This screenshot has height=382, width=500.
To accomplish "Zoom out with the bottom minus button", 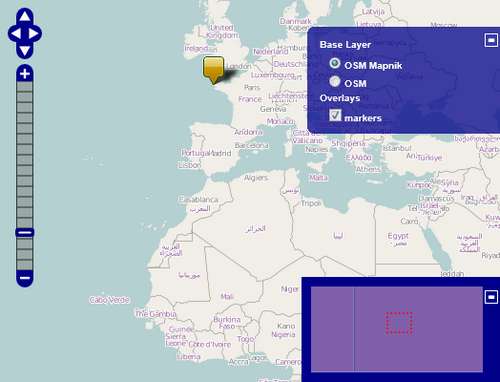I will click(x=25, y=278).
